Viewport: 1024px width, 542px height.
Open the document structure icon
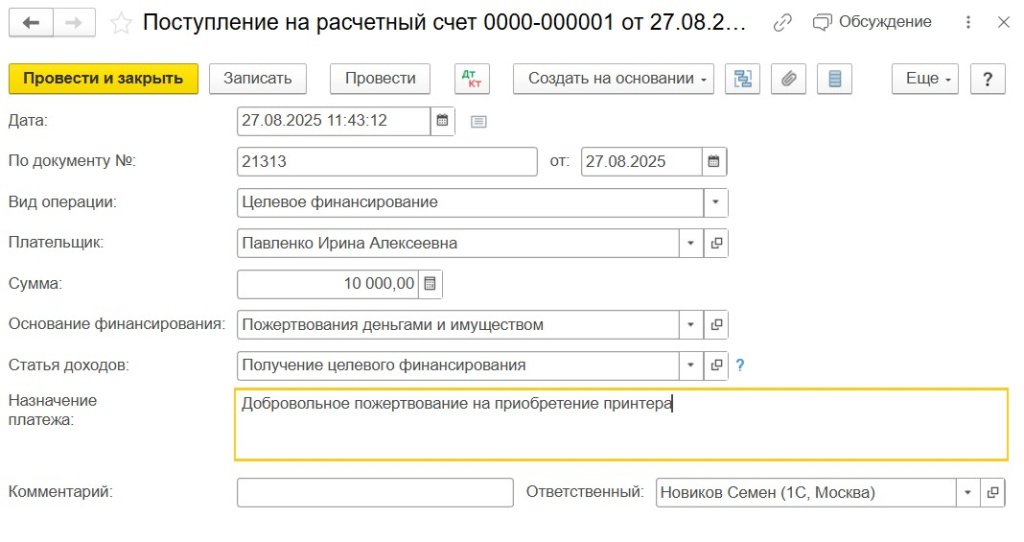(x=742, y=79)
